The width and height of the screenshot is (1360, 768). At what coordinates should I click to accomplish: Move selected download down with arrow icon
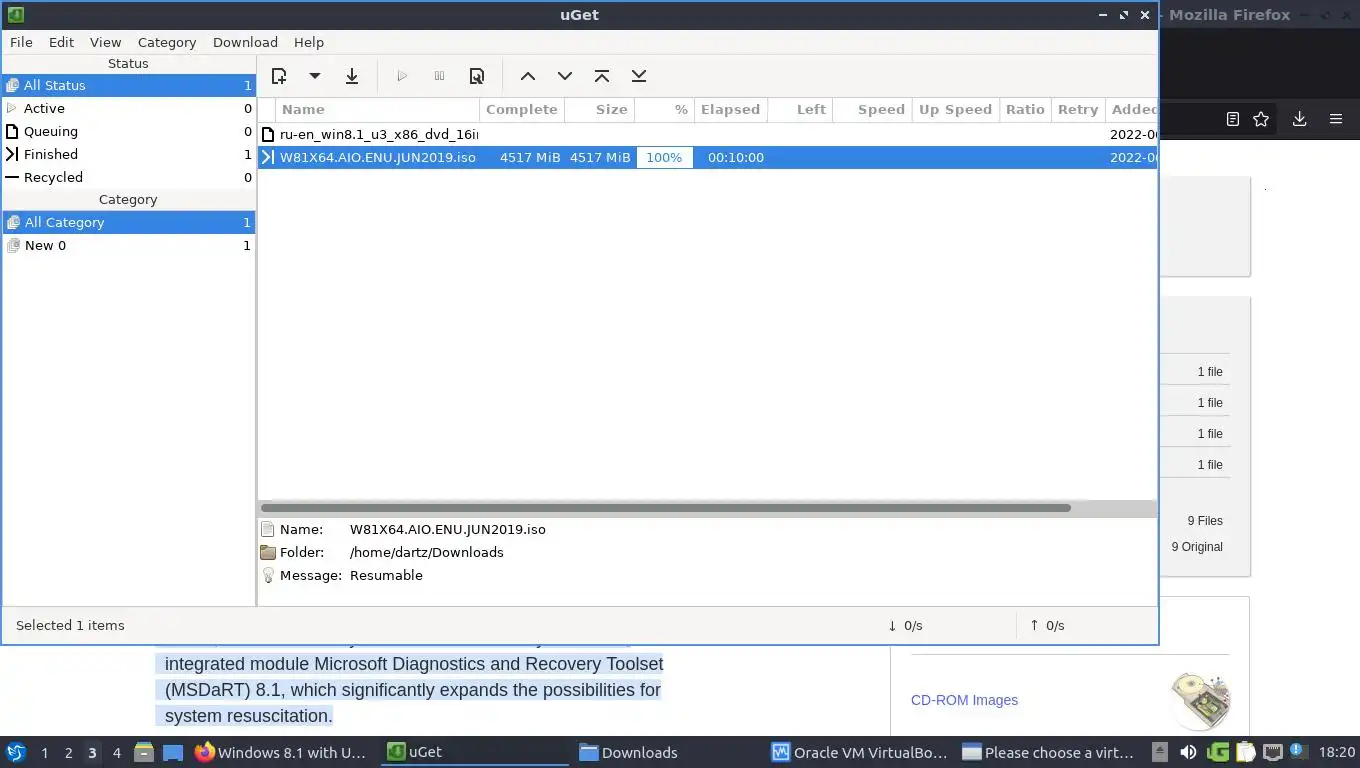point(565,76)
